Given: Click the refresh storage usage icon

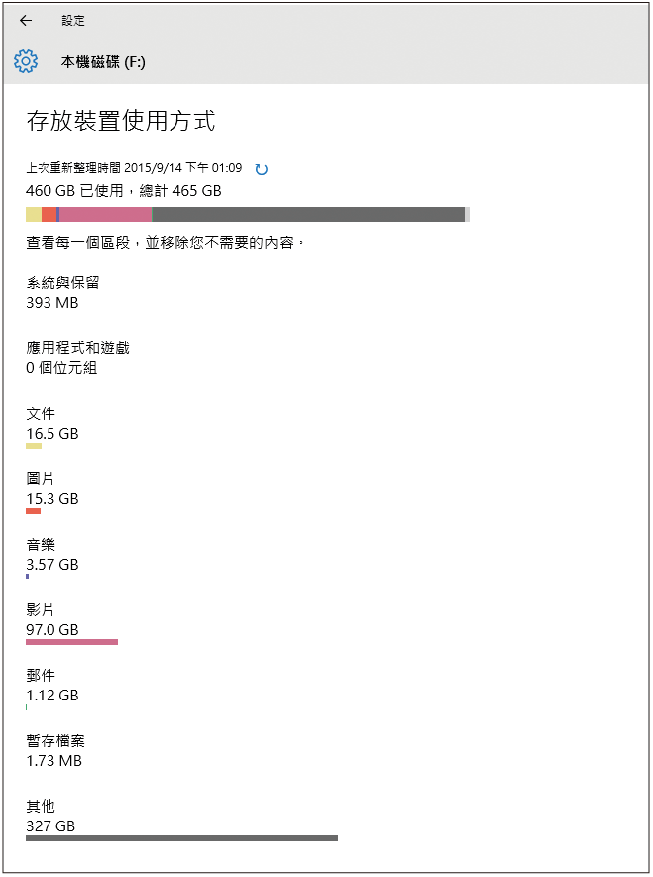Looking at the screenshot, I should click(x=262, y=169).
